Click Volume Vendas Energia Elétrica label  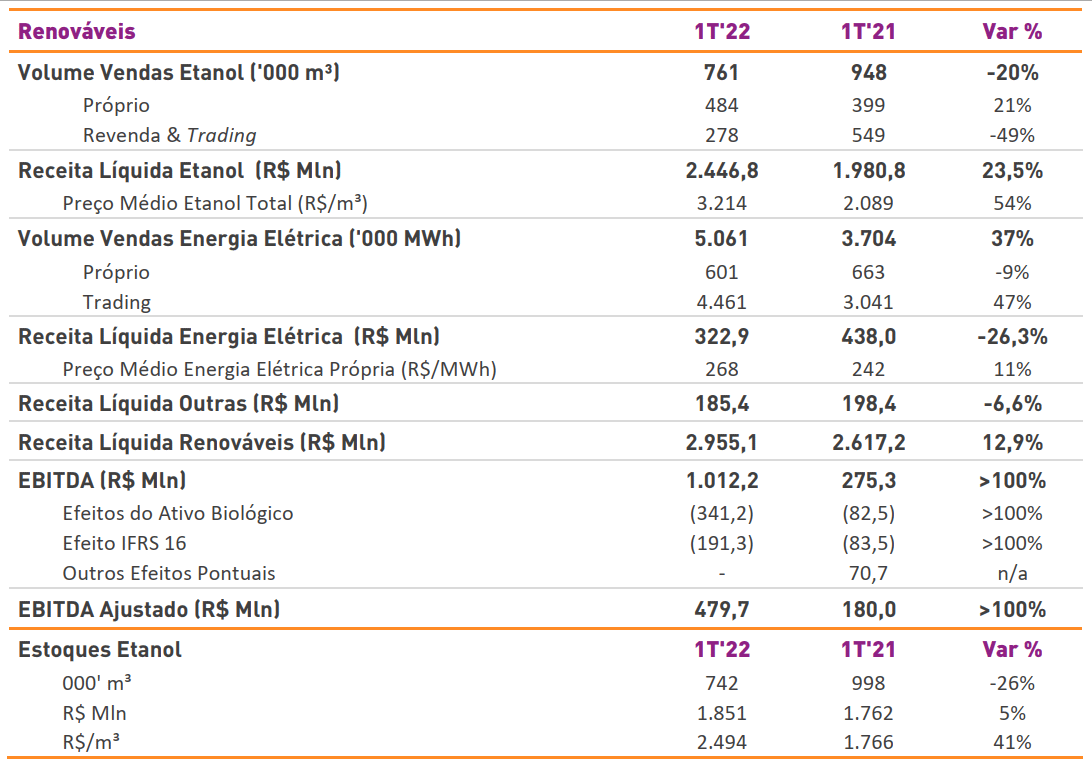[x=239, y=239]
